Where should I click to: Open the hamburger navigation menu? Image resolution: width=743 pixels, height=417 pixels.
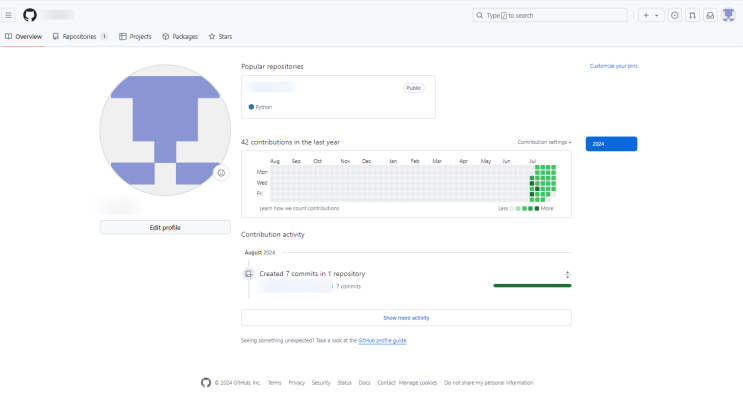coord(9,15)
